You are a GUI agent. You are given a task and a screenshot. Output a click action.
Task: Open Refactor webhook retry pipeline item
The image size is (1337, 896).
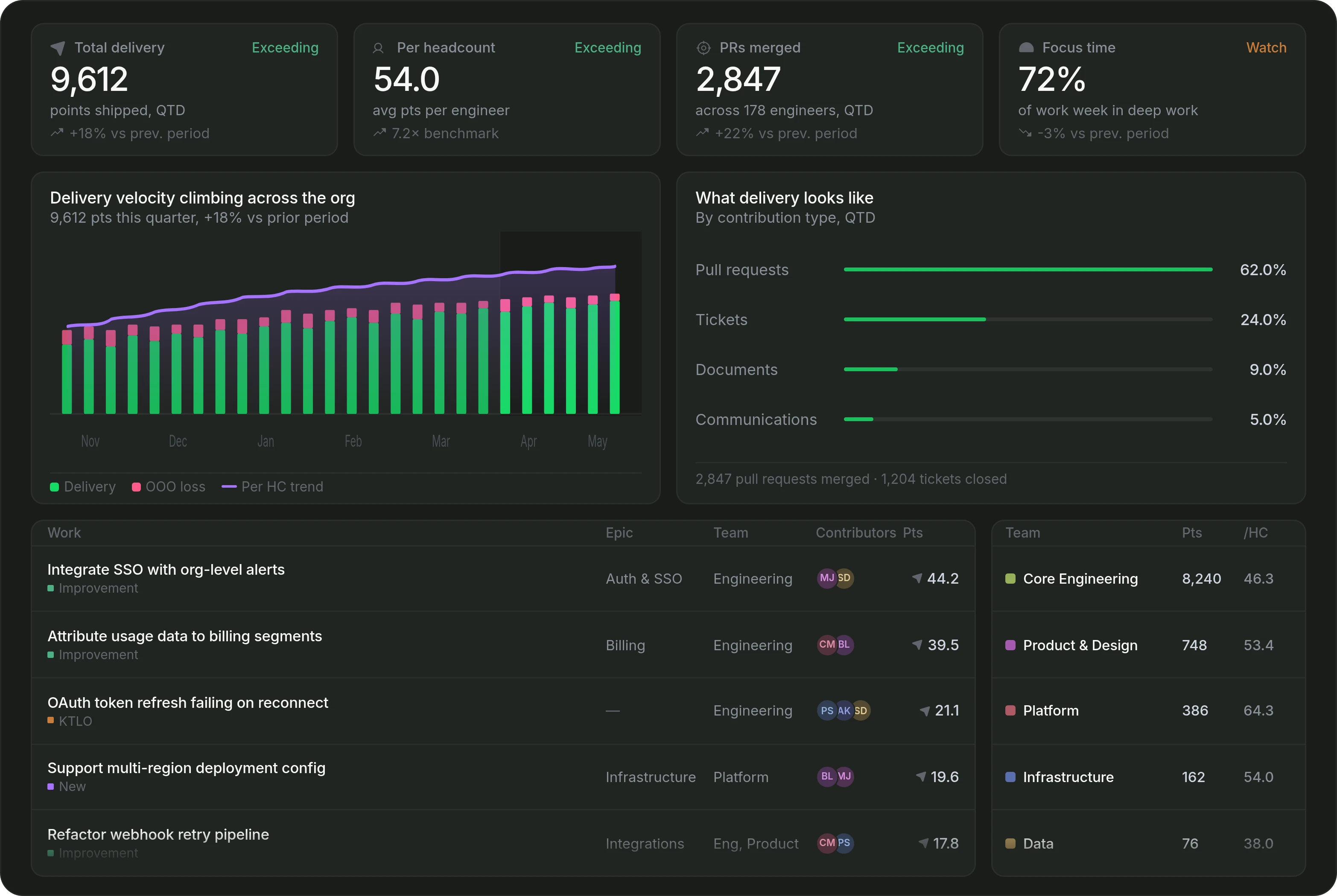(158, 834)
